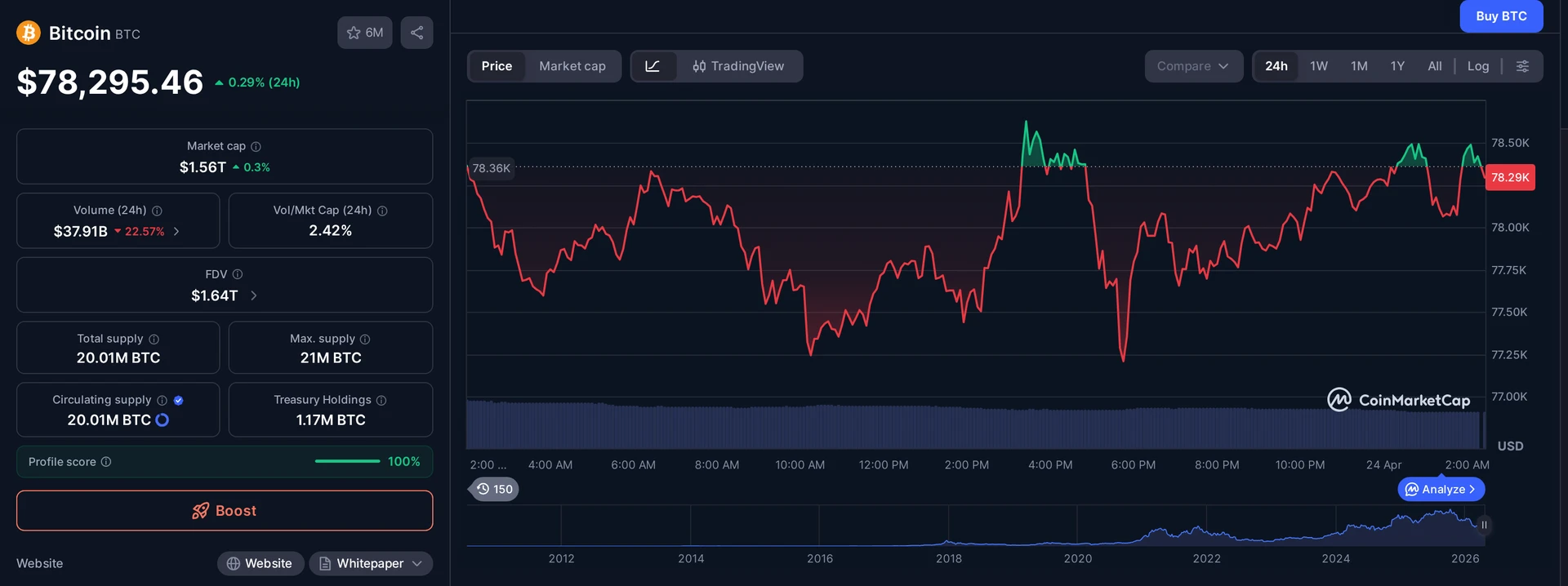Open the Website link button

point(261,563)
